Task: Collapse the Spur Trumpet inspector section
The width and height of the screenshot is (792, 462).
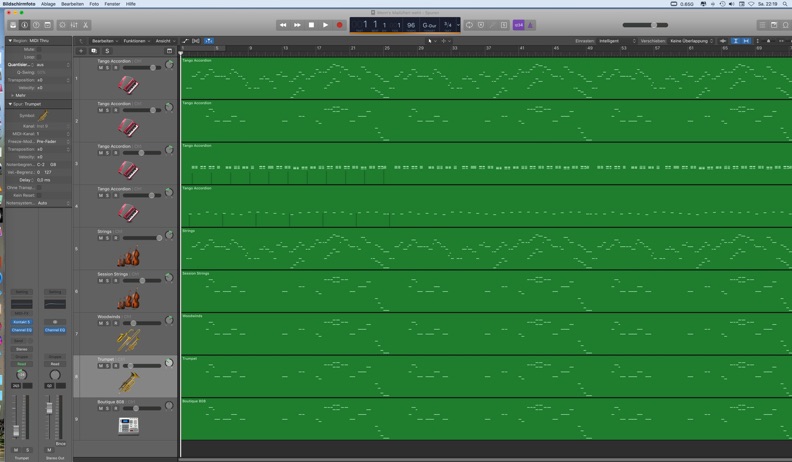Action: click(x=10, y=104)
